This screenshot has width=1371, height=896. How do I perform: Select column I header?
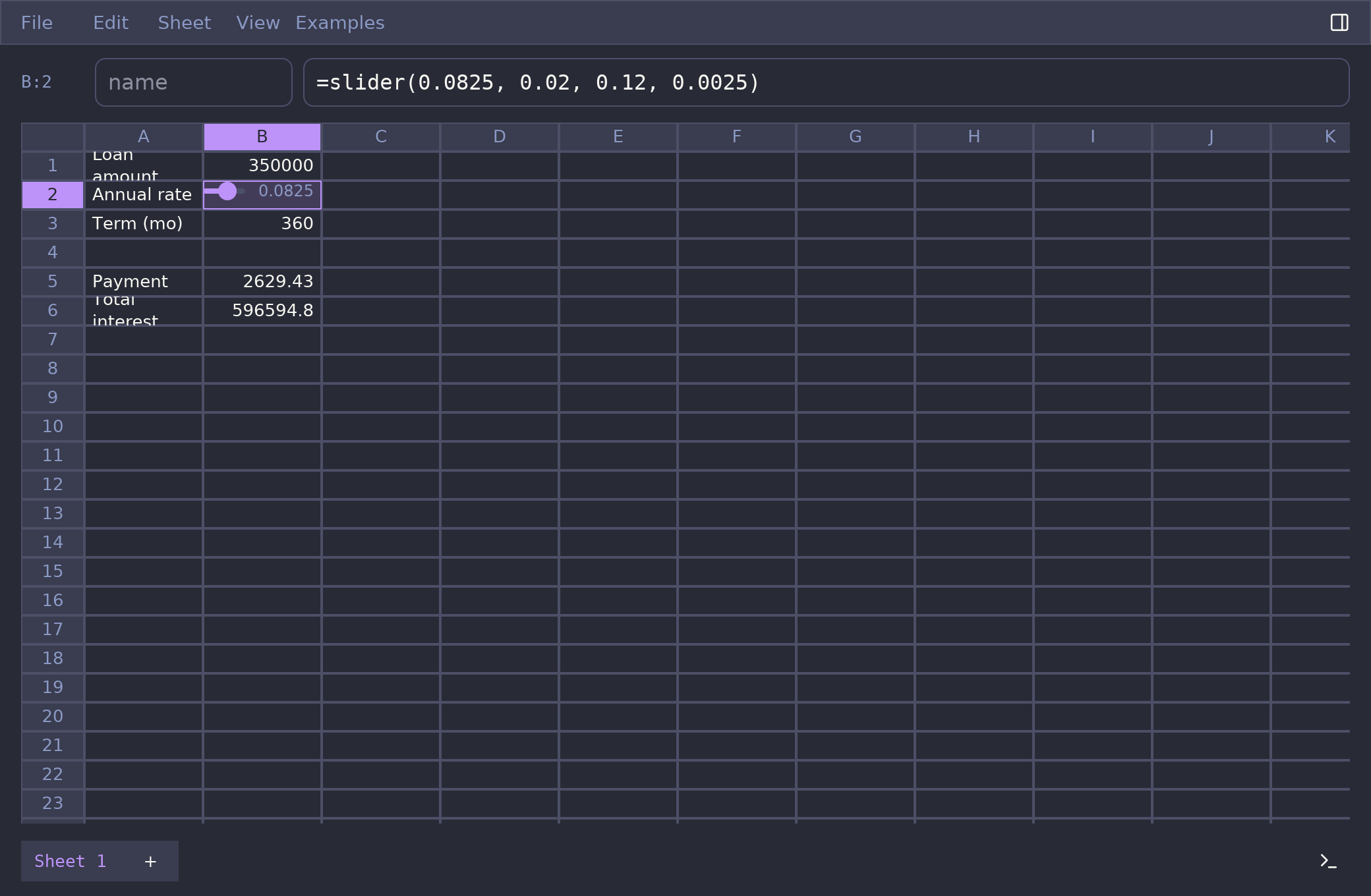pos(1093,137)
